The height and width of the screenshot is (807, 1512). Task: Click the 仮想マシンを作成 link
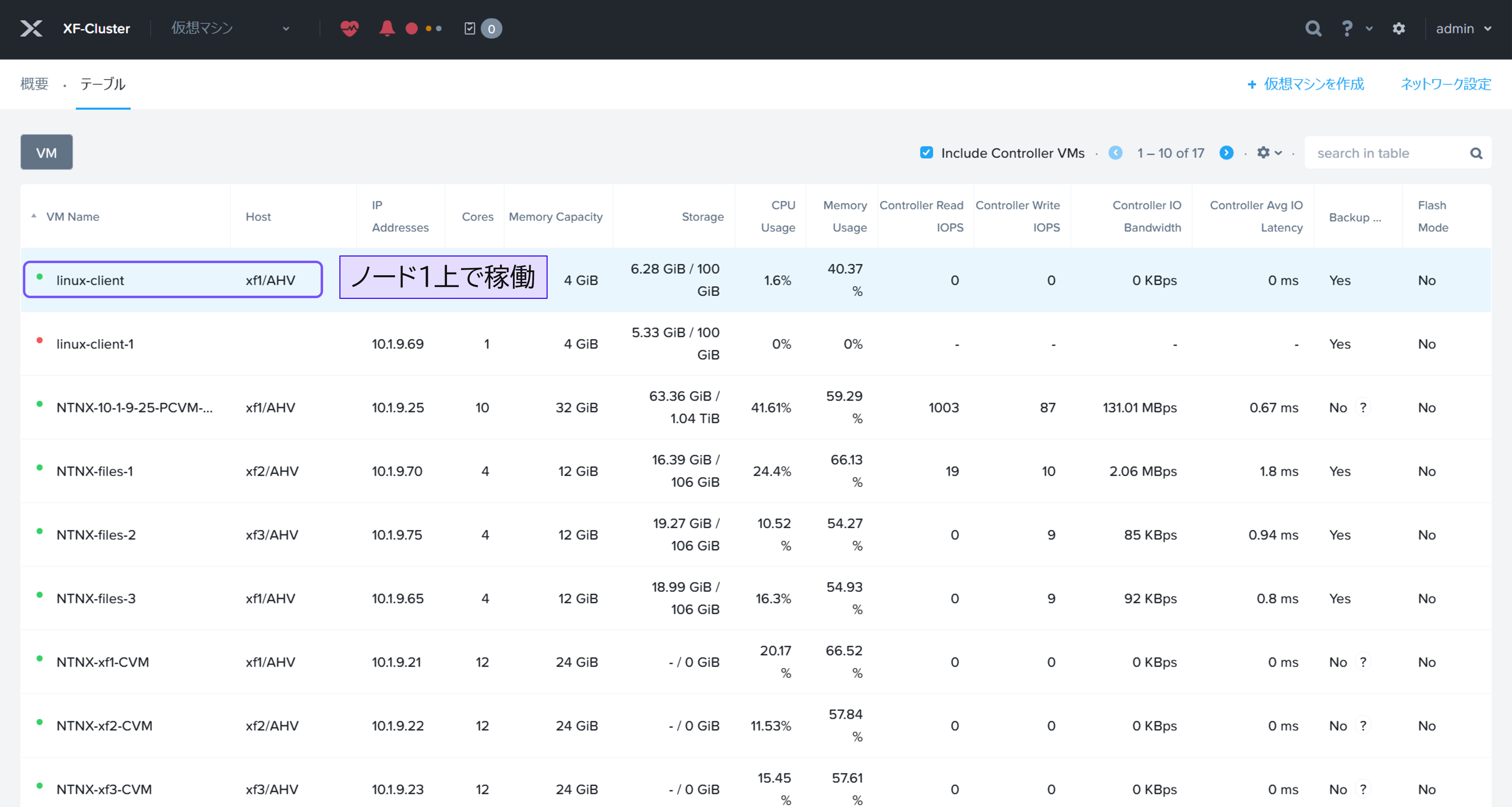coord(1306,84)
